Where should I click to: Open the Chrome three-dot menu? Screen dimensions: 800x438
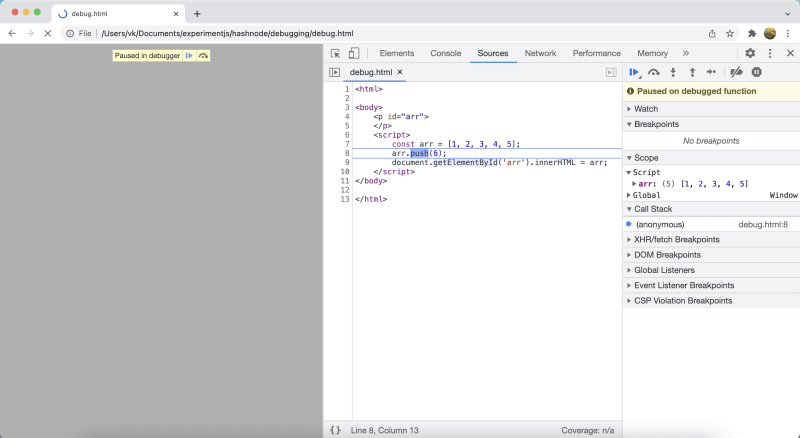pyautogui.click(x=788, y=34)
